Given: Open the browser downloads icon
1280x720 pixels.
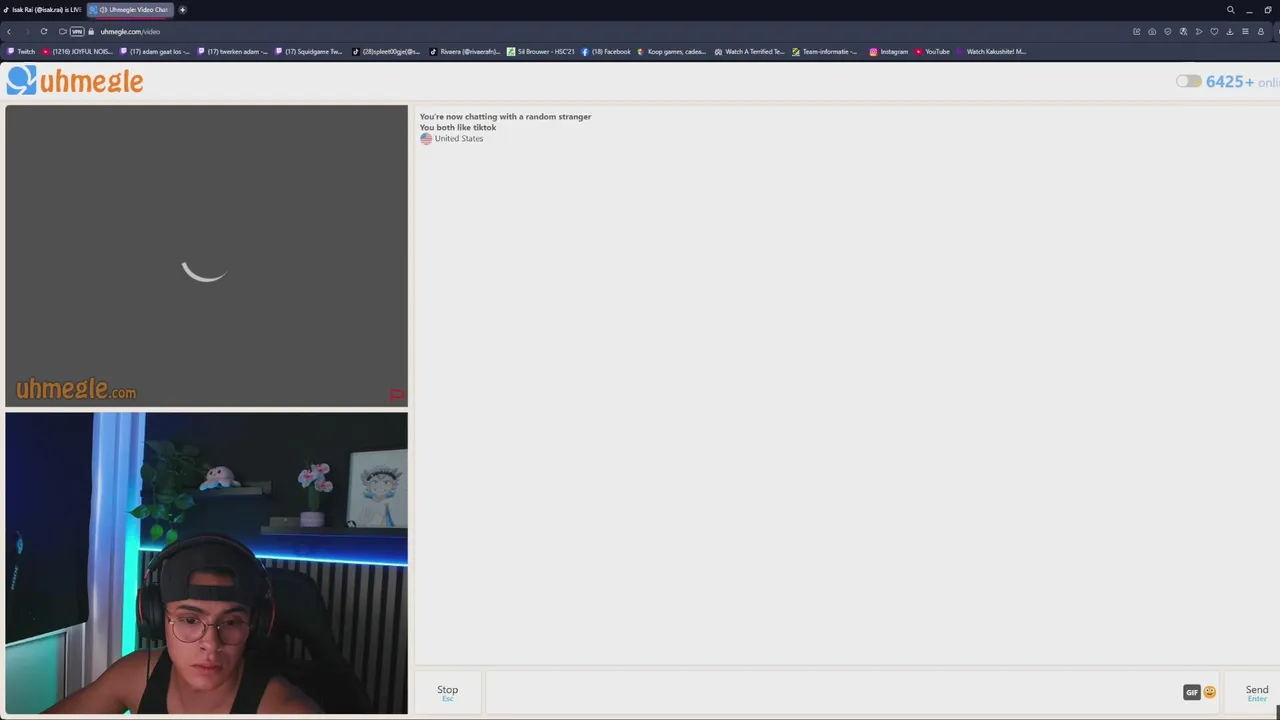Looking at the screenshot, I should point(1230,32).
